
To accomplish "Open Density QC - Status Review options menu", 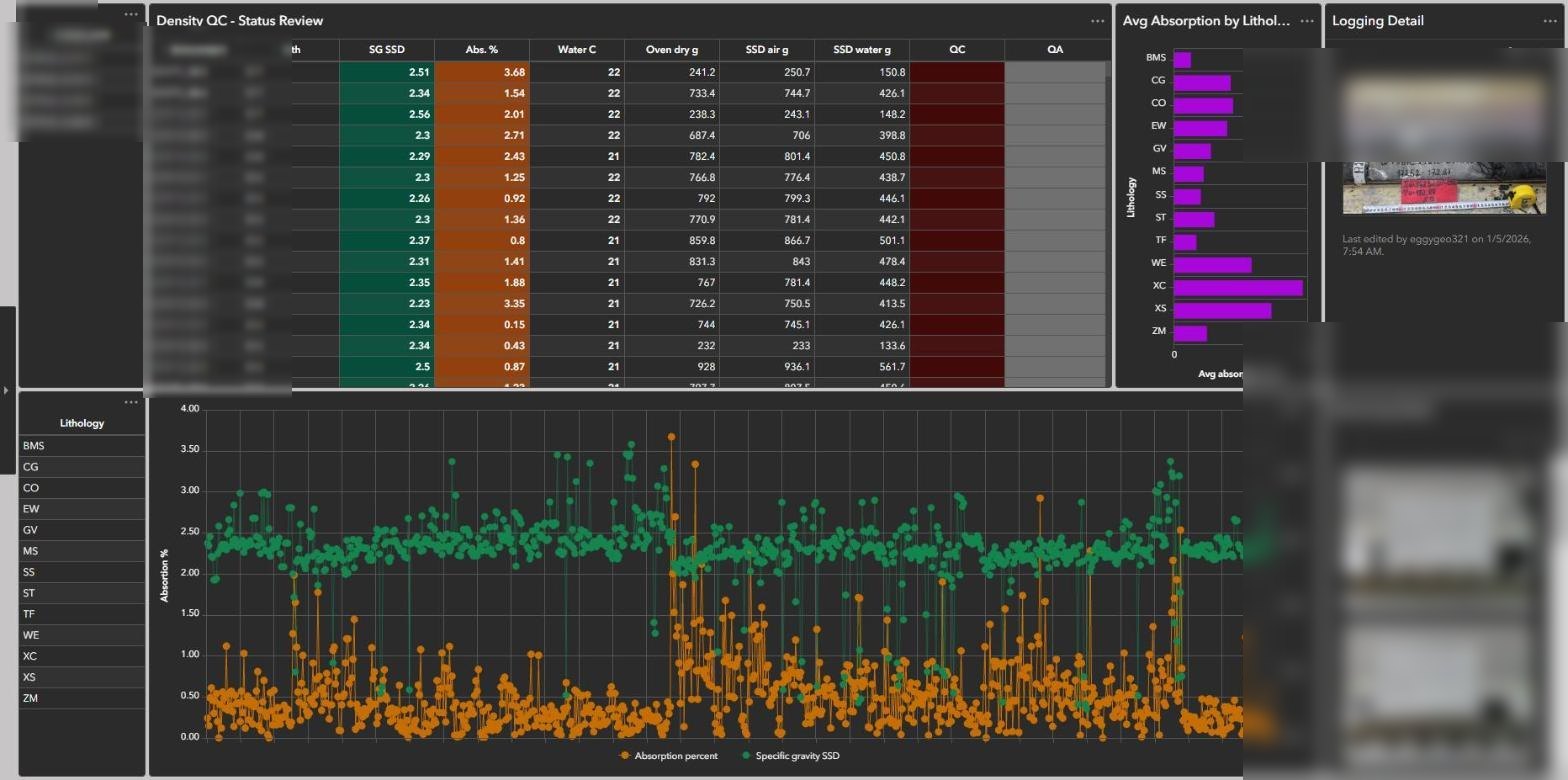I will point(1097,21).
